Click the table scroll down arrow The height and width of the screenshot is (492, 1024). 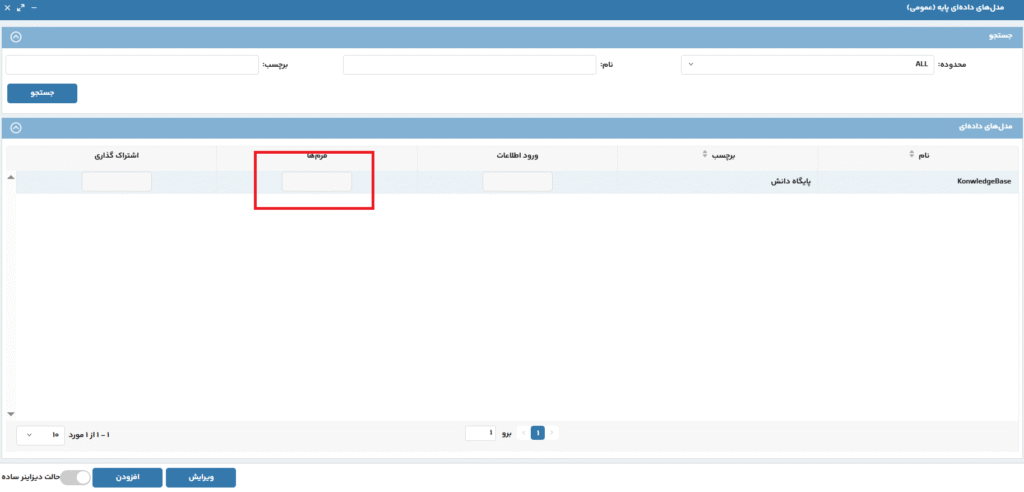click(x=11, y=413)
